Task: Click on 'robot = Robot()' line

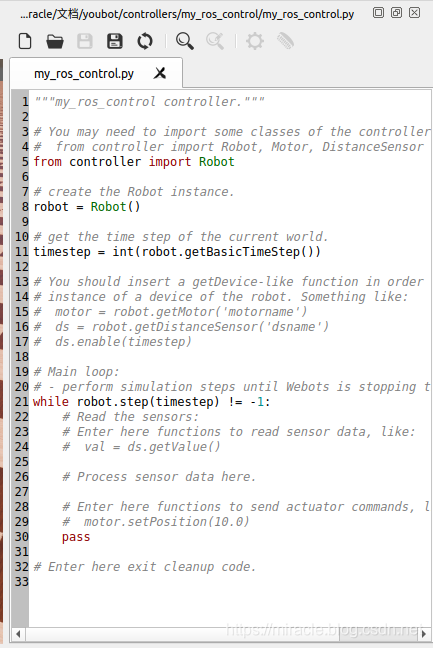Action: click(87, 207)
